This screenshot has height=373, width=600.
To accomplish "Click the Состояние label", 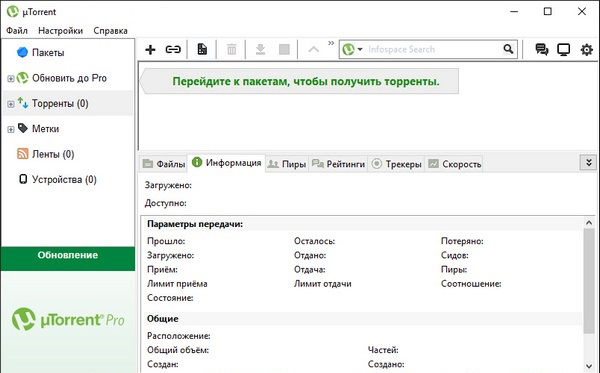I will (x=170, y=298).
